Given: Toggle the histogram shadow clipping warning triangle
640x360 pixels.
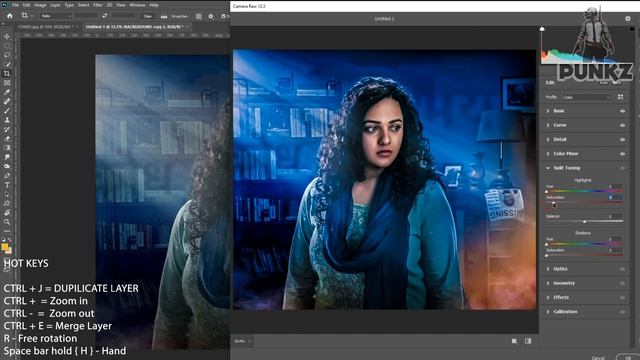Looking at the screenshot, I should click(542, 29).
